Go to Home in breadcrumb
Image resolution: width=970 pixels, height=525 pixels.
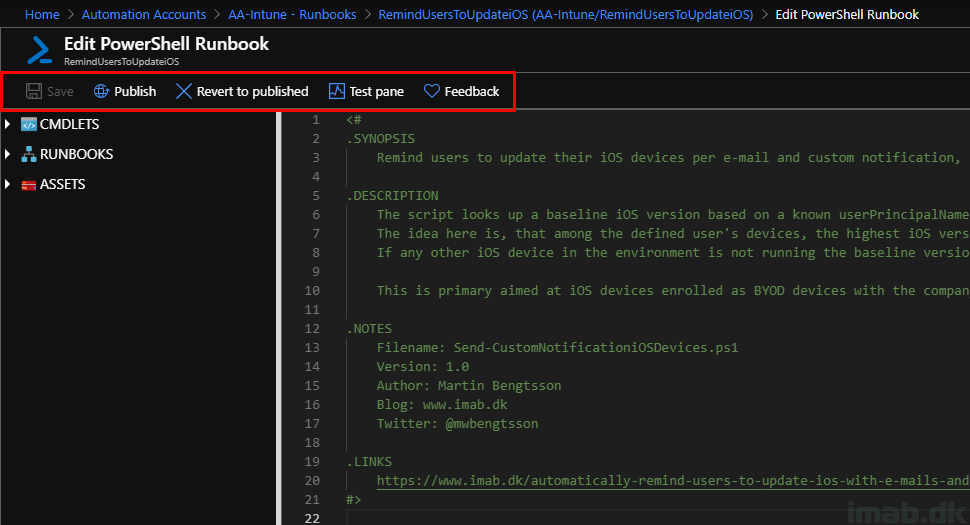(42, 14)
